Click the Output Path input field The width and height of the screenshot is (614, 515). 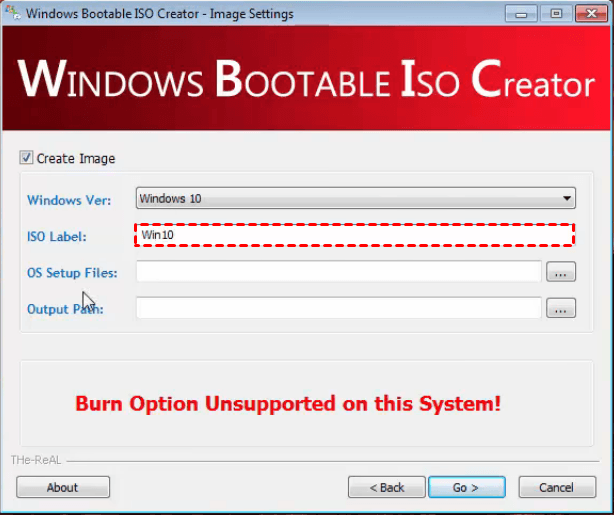tap(339, 308)
